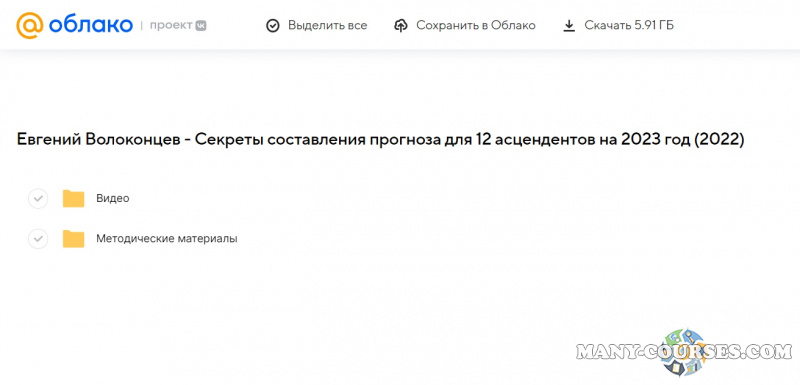
Task: Click the Выделить все checkmark circle icon
Action: [273, 25]
